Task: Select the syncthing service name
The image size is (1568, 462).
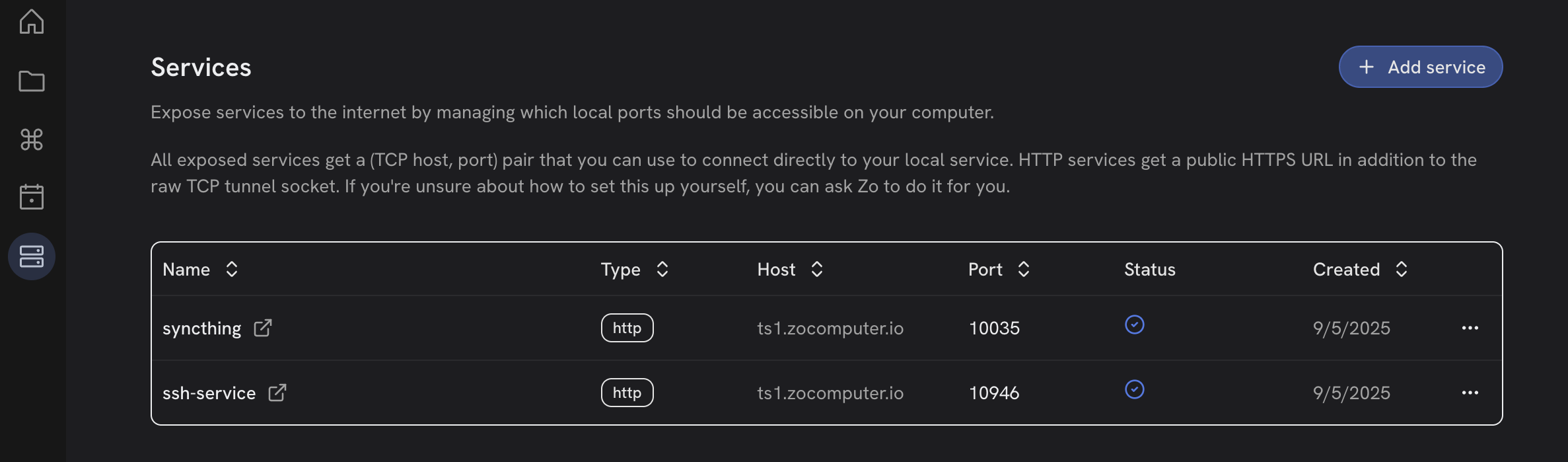Action: (x=202, y=328)
